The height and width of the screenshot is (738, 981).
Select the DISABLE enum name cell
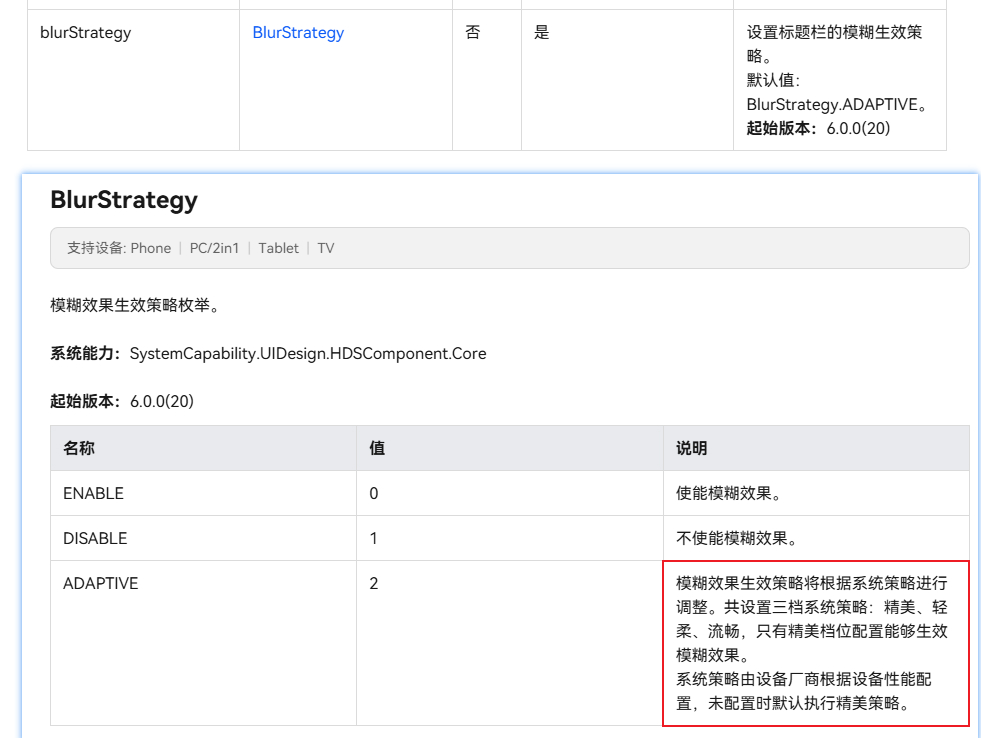tap(95, 538)
